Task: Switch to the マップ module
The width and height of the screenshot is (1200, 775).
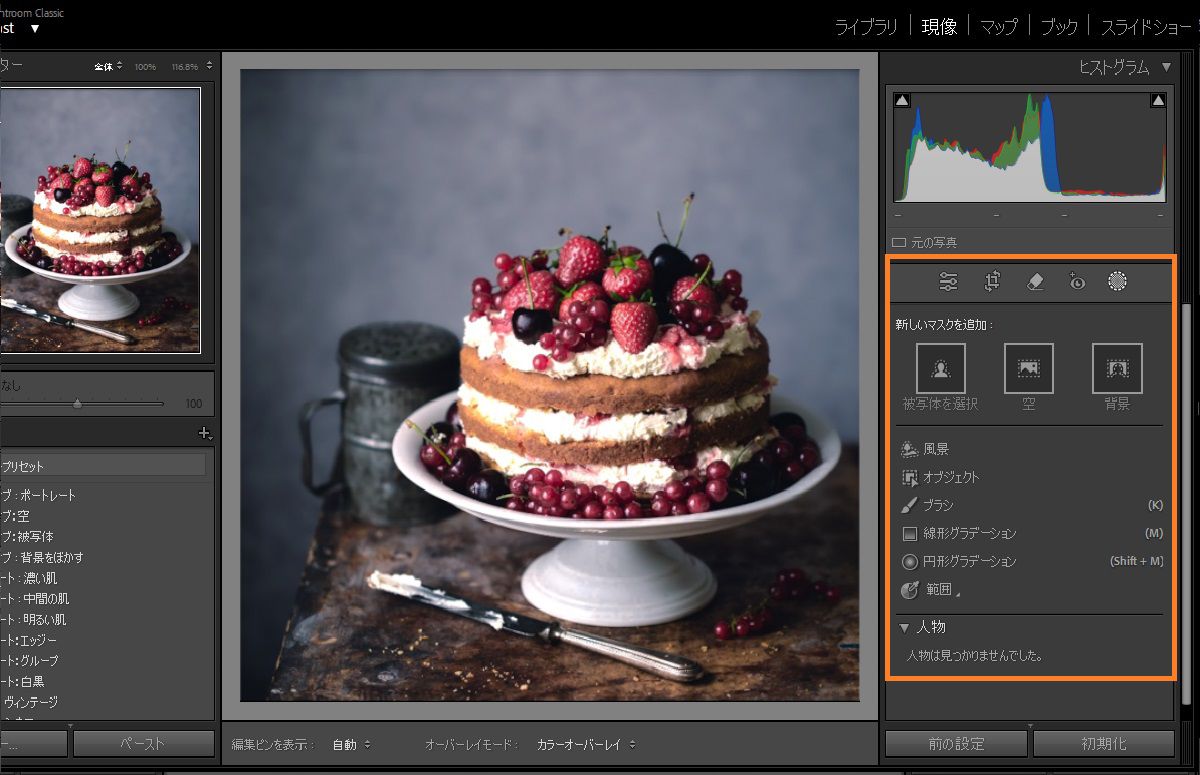Action: coord(998,27)
